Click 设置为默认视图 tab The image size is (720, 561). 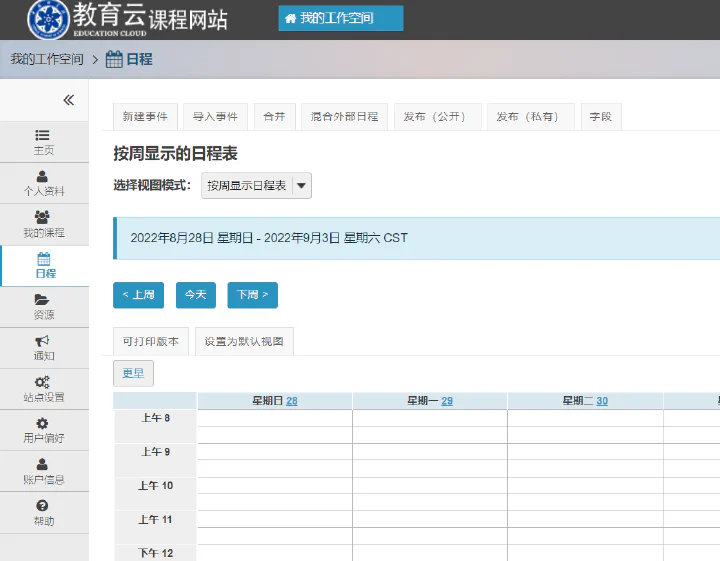(244, 342)
